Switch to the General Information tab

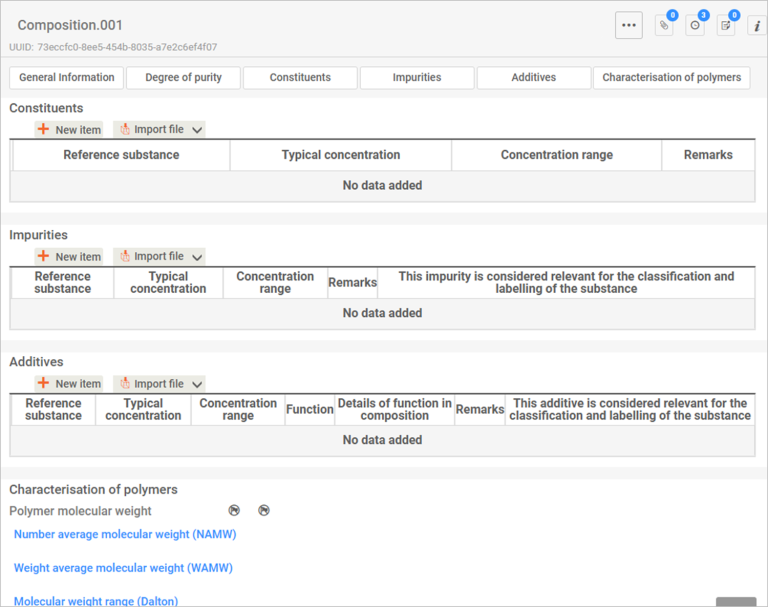coord(67,77)
